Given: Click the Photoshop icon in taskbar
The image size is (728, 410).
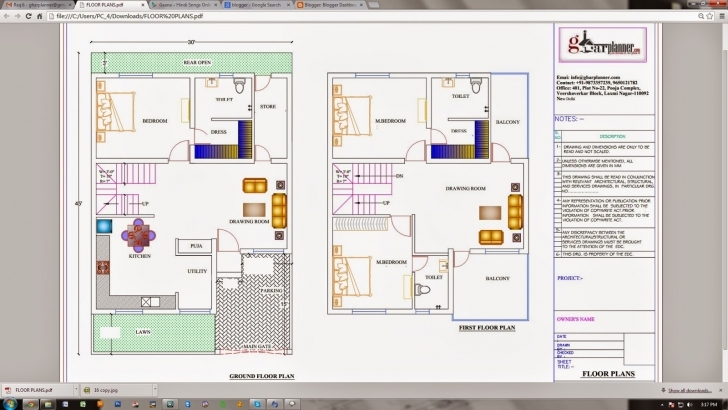Looking at the screenshot, I should click(118, 404).
